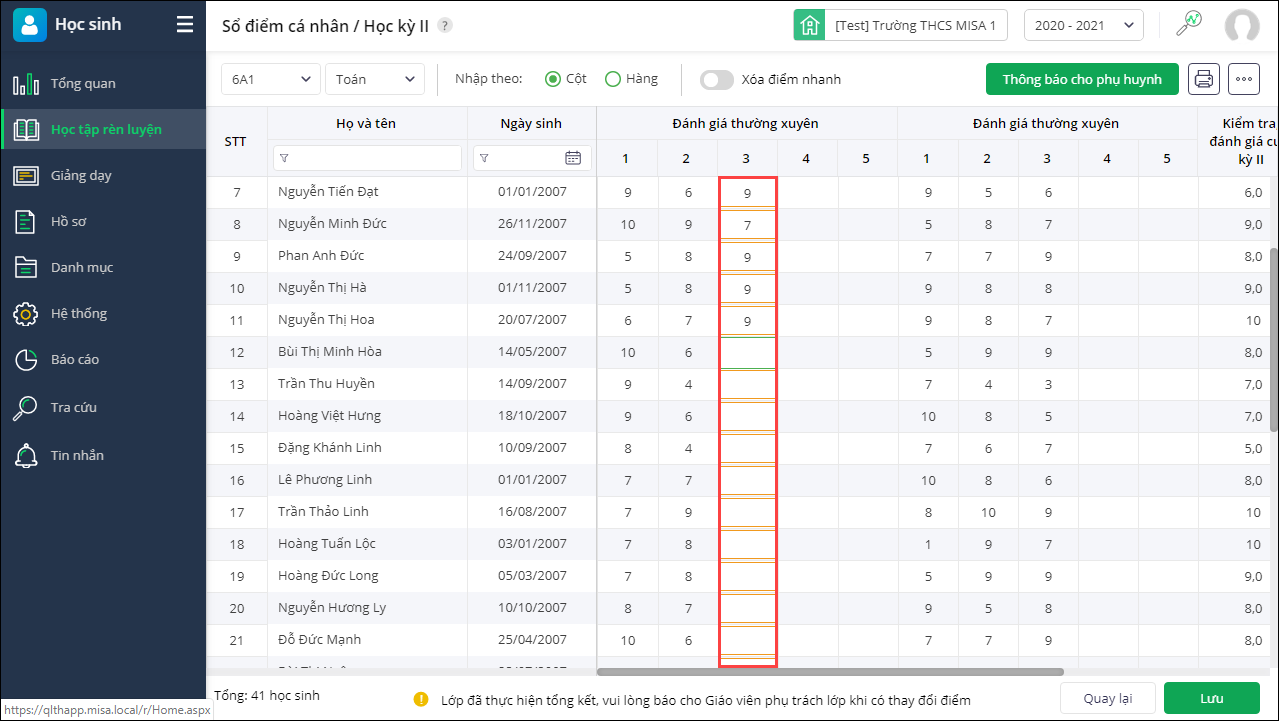
Task: Click the green school home icon
Action: 809,26
